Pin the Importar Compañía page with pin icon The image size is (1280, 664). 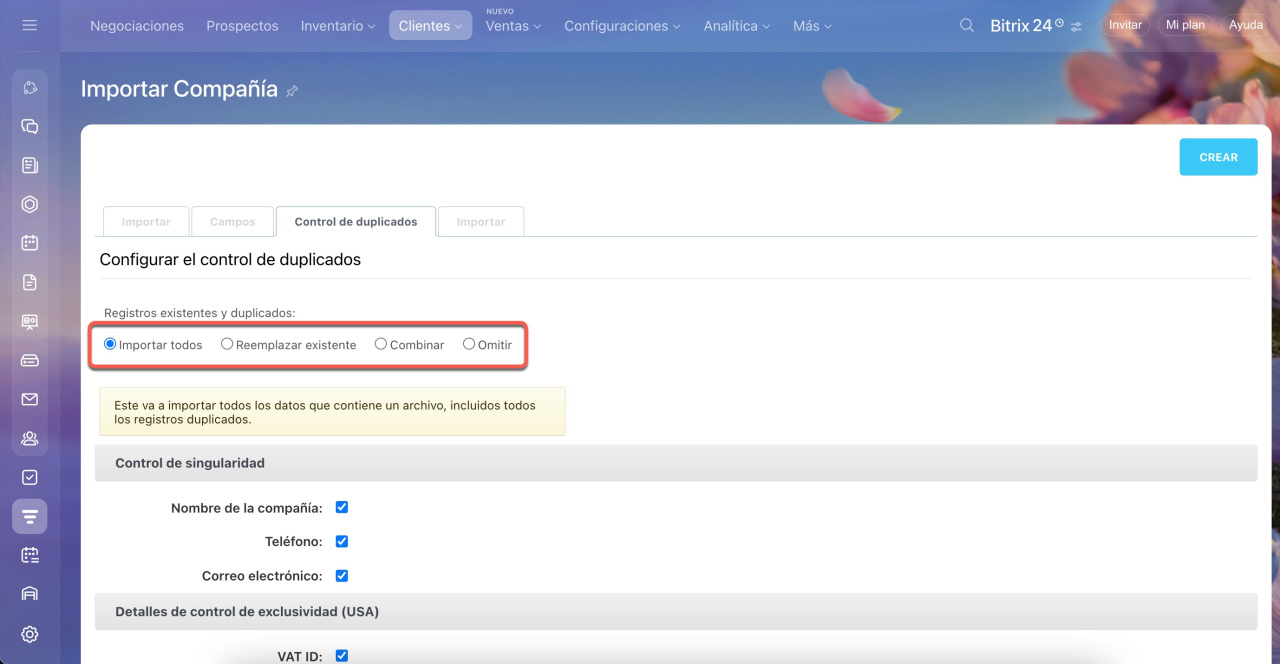(292, 91)
